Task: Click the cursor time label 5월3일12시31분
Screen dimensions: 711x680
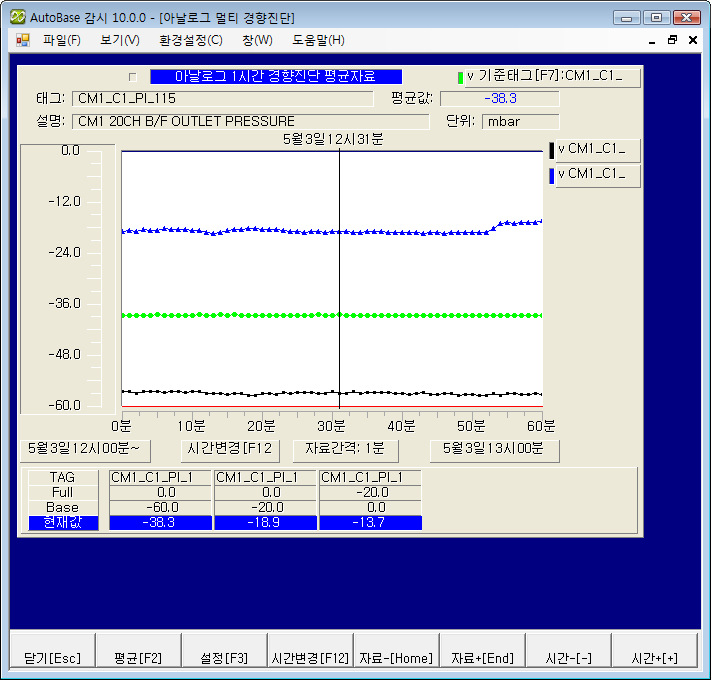Action: 333,139
